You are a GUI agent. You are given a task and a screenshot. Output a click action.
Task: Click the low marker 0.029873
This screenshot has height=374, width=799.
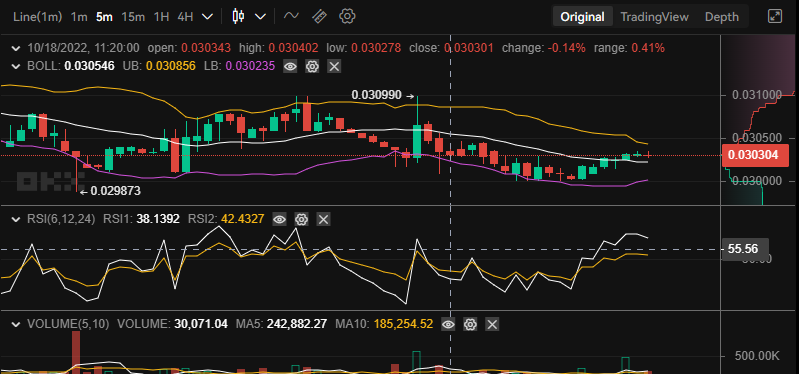click(116, 191)
